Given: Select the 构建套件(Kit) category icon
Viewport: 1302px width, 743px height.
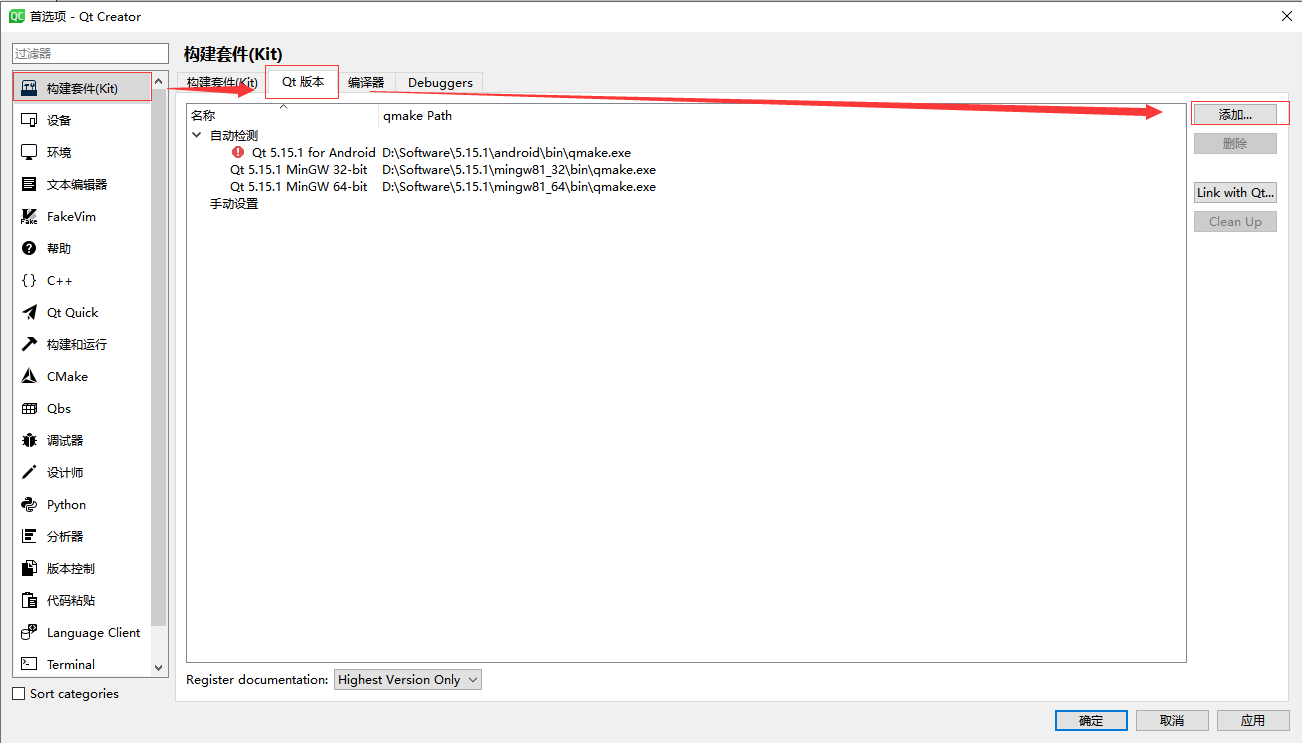Looking at the screenshot, I should [29, 88].
